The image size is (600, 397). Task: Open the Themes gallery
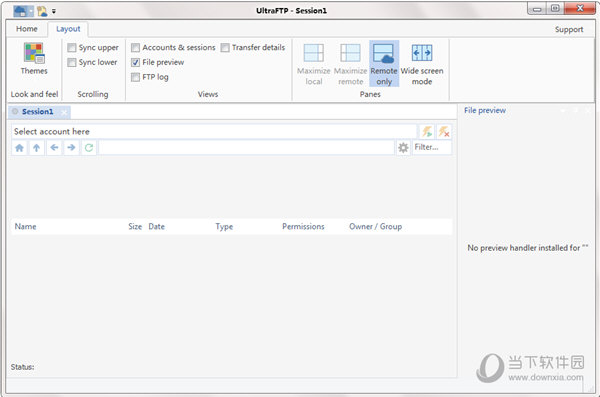pyautogui.click(x=34, y=59)
